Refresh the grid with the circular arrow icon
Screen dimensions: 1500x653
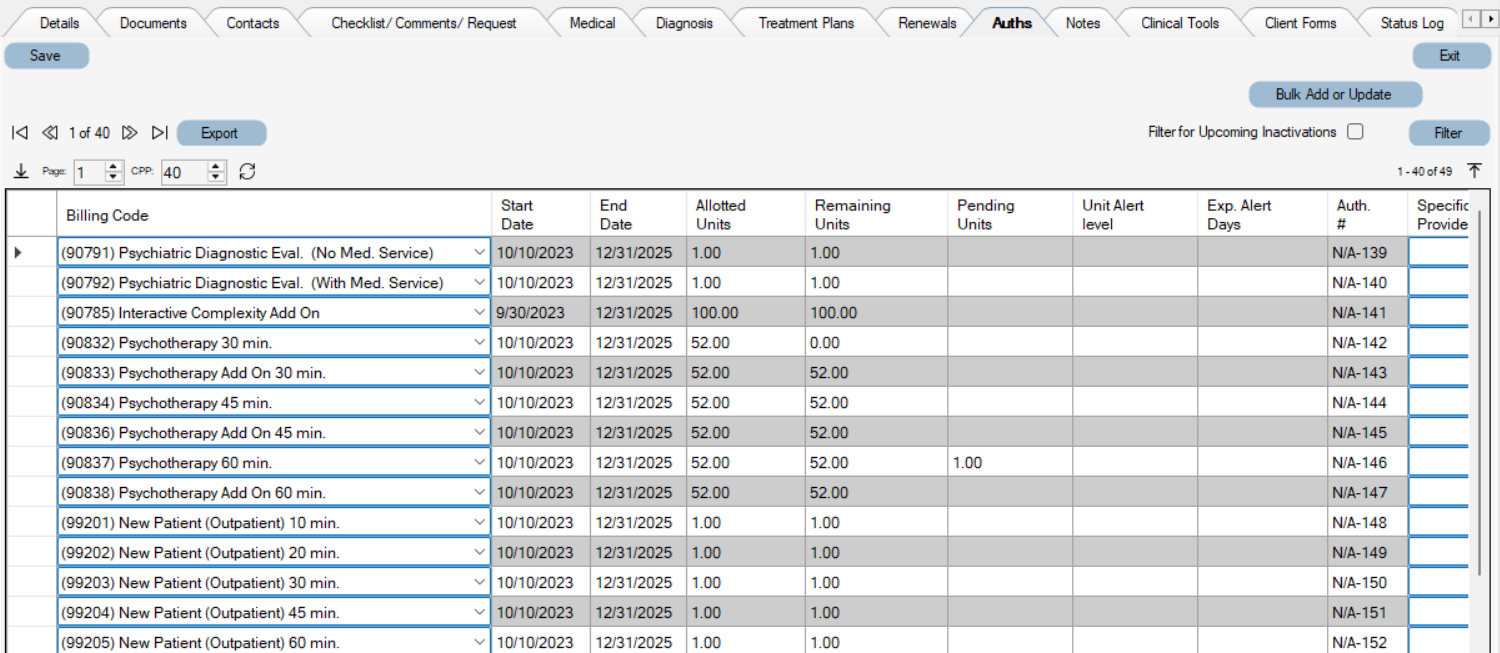click(245, 171)
